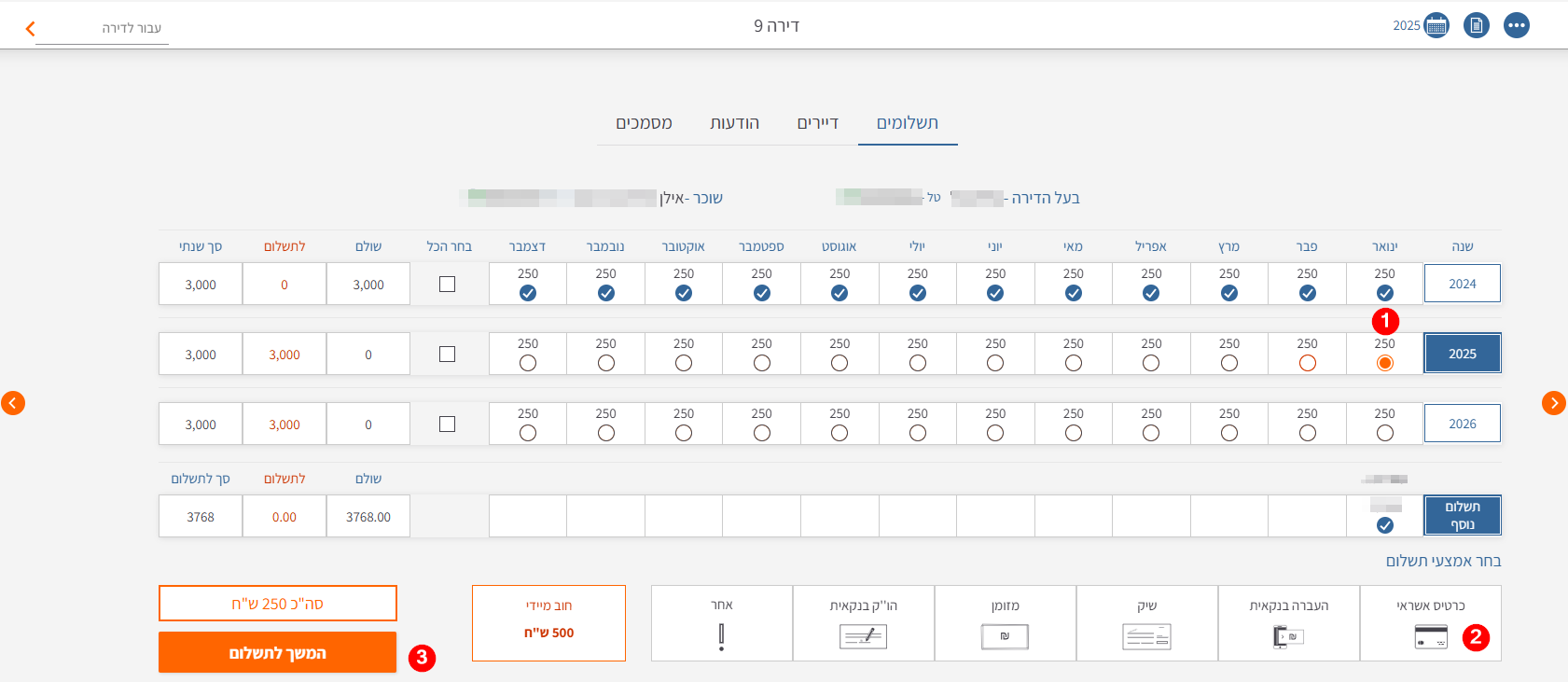
Task: Choose bank transfer payment method
Action: coord(1288,623)
